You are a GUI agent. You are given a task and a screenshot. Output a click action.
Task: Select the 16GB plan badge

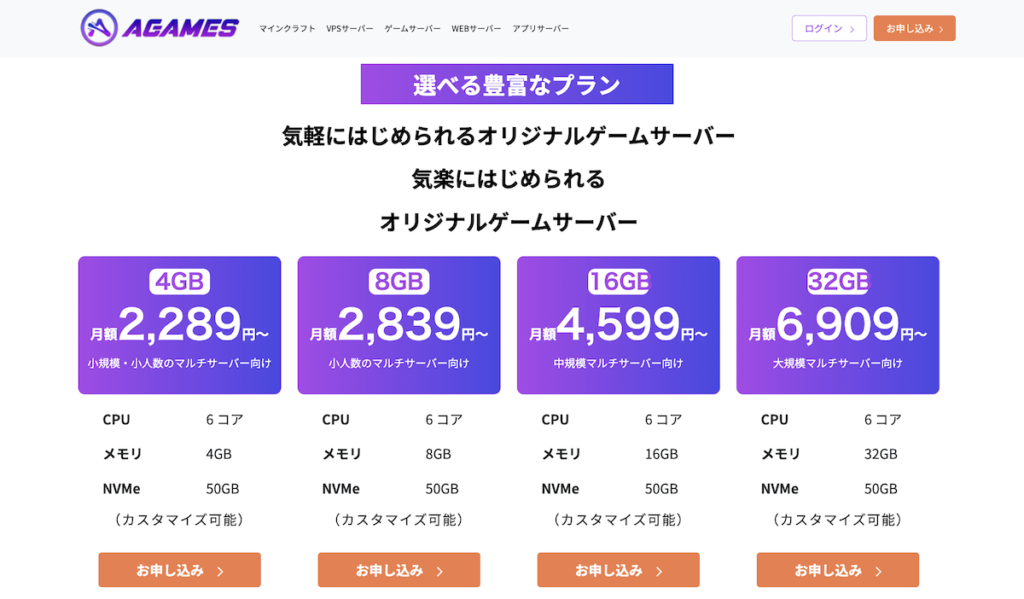pyautogui.click(x=618, y=281)
